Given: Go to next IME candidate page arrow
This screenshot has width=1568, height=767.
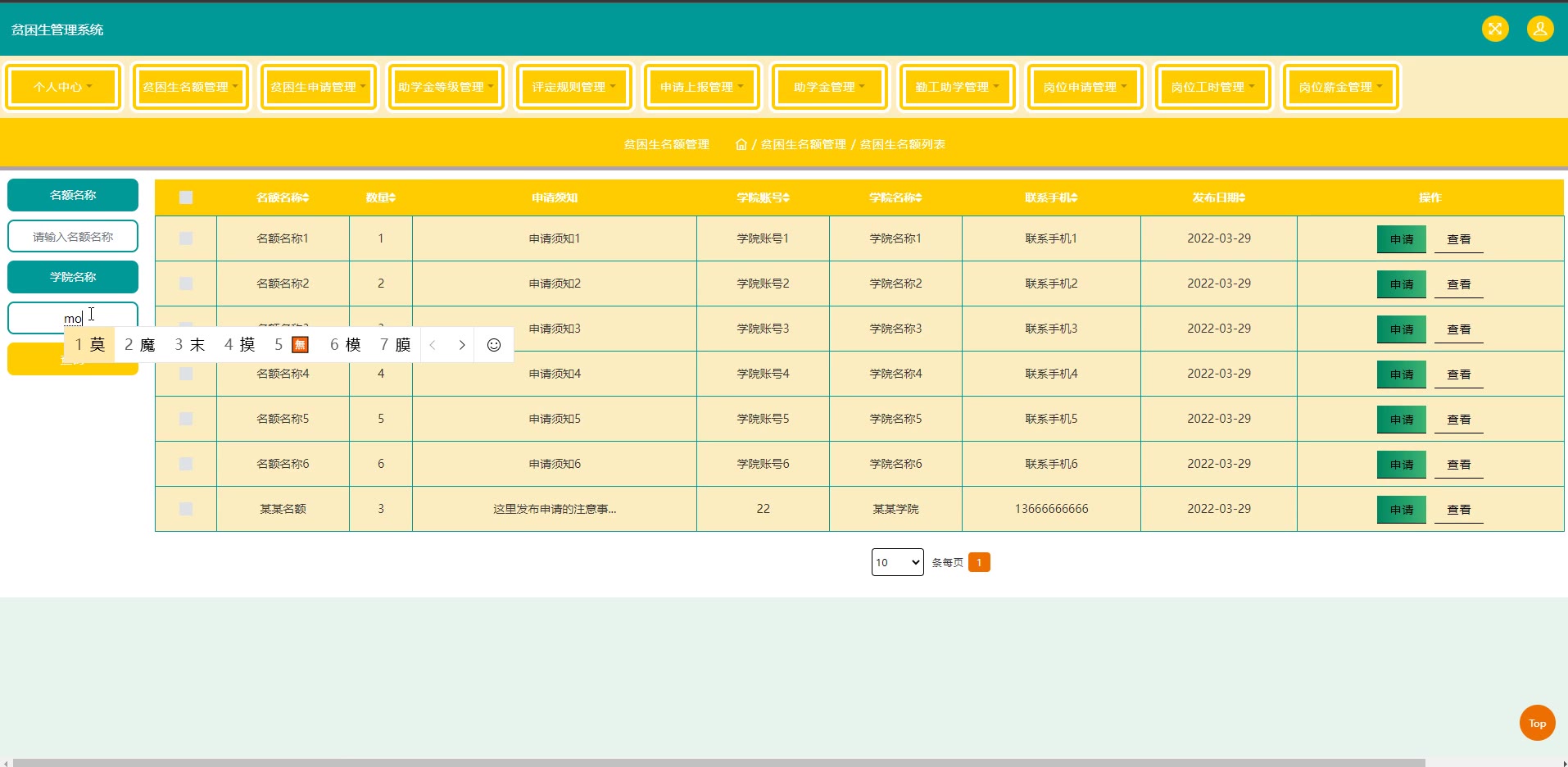Looking at the screenshot, I should click(x=462, y=345).
